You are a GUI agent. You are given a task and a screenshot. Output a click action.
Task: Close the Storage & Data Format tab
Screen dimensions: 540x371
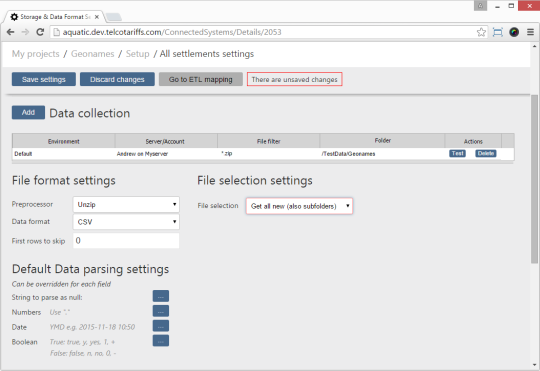coord(97,17)
